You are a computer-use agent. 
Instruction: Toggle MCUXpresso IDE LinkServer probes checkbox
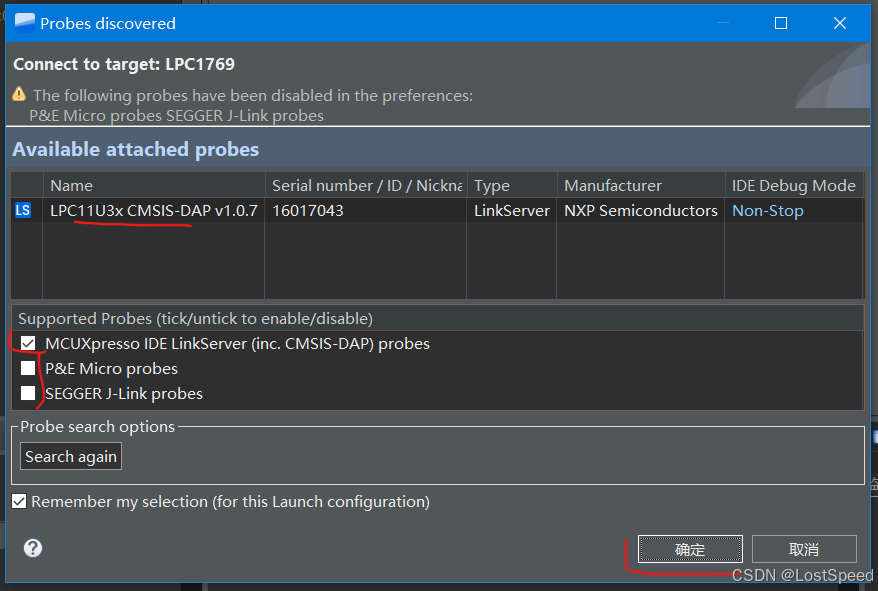28,343
